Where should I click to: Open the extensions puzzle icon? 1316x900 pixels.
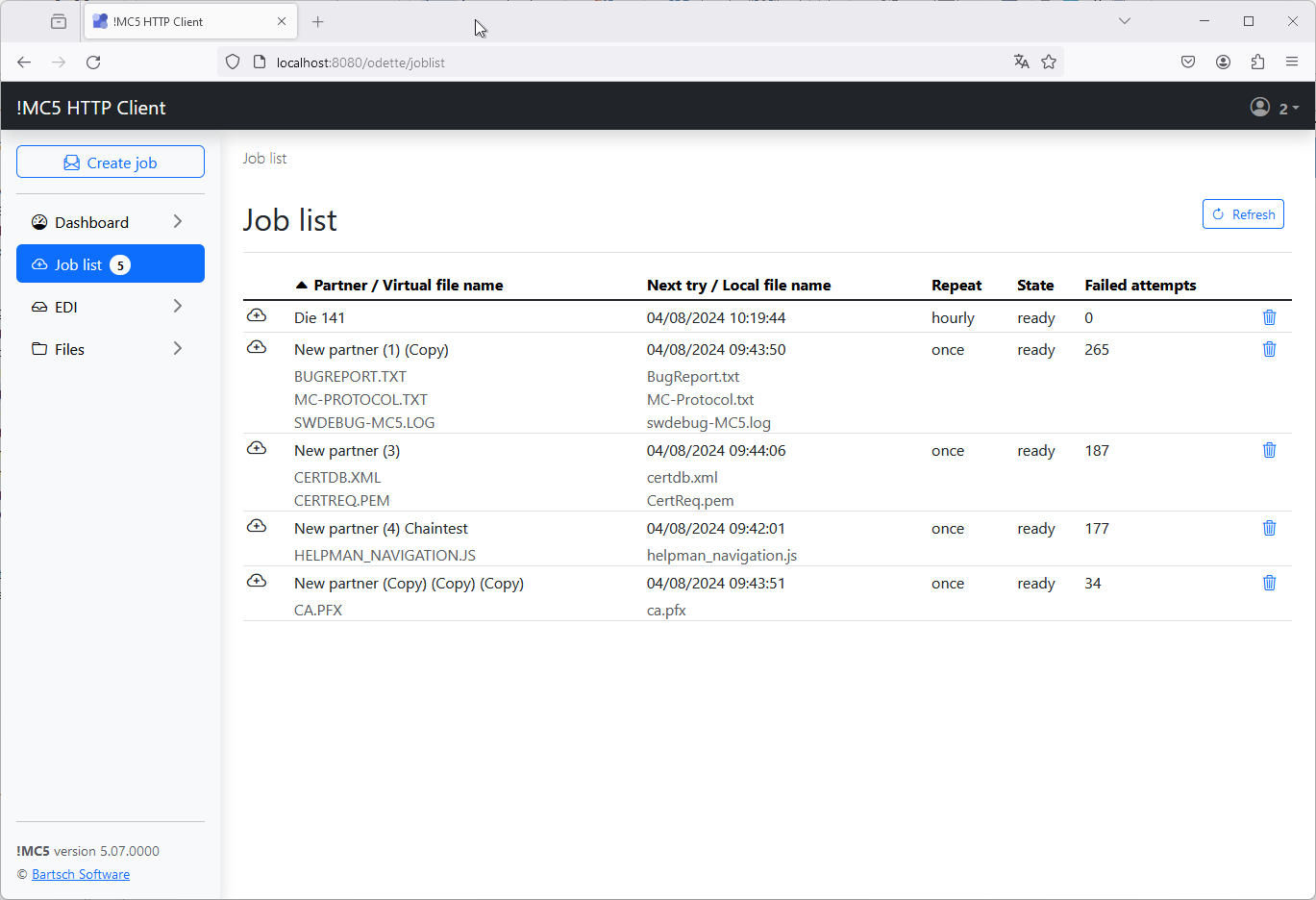tap(1257, 62)
